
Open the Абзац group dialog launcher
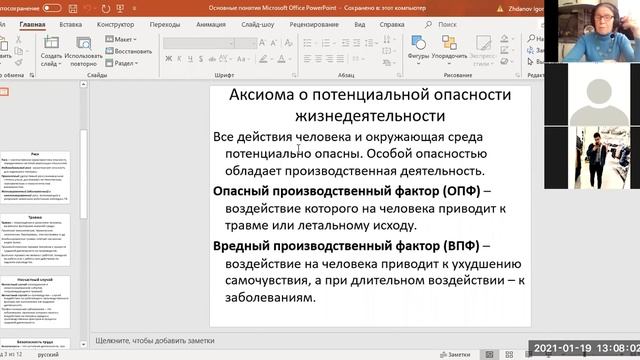399,75
